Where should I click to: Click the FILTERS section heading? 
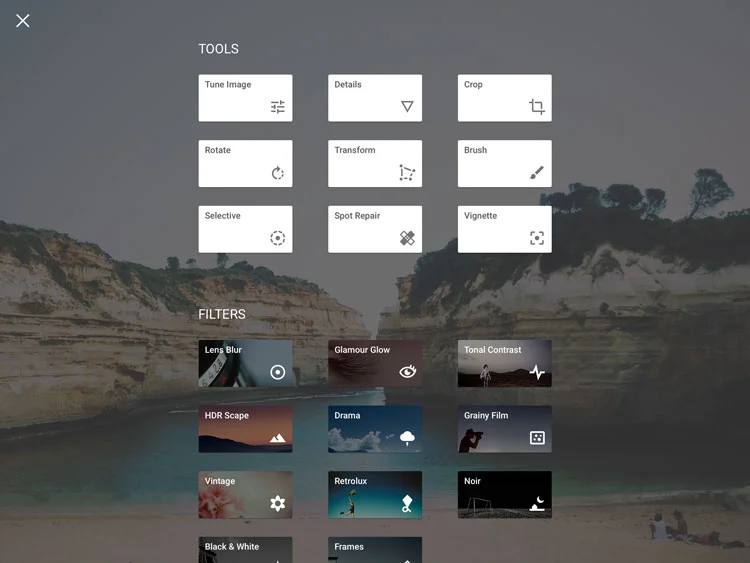[222, 314]
